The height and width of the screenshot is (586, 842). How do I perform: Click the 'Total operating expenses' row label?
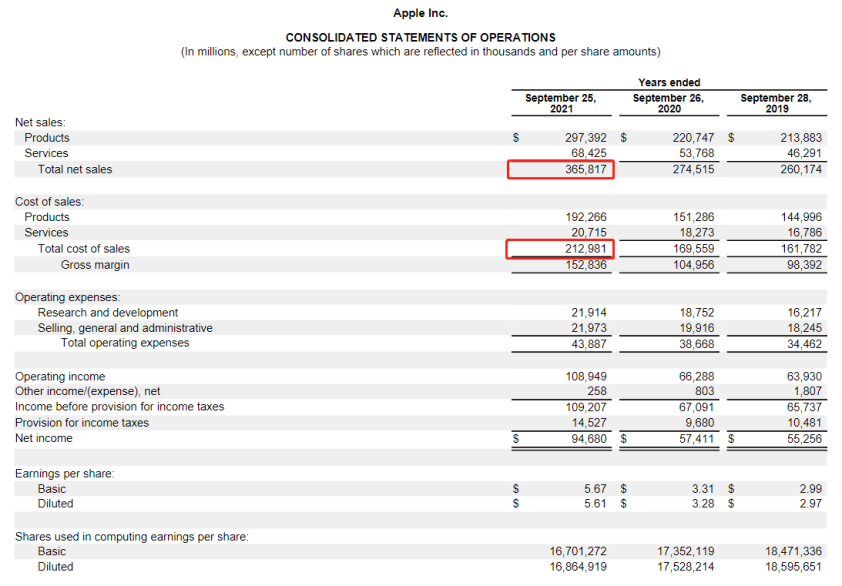tap(125, 343)
